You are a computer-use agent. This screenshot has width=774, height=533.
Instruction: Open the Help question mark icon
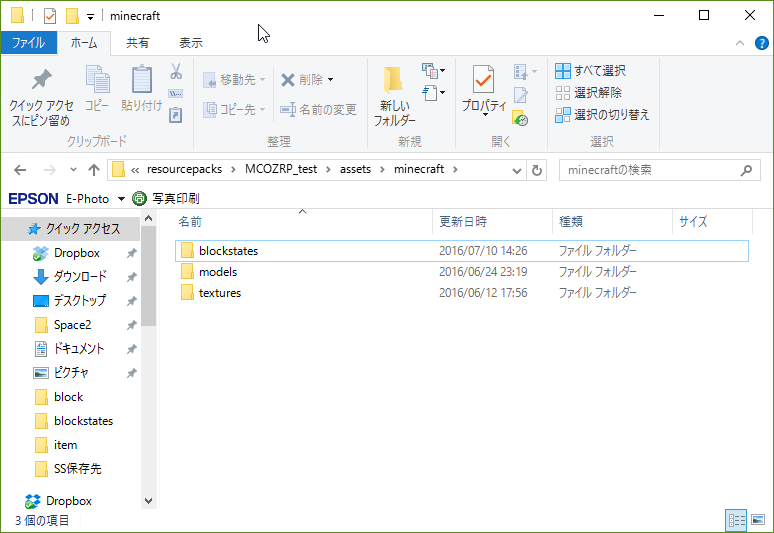(x=762, y=43)
